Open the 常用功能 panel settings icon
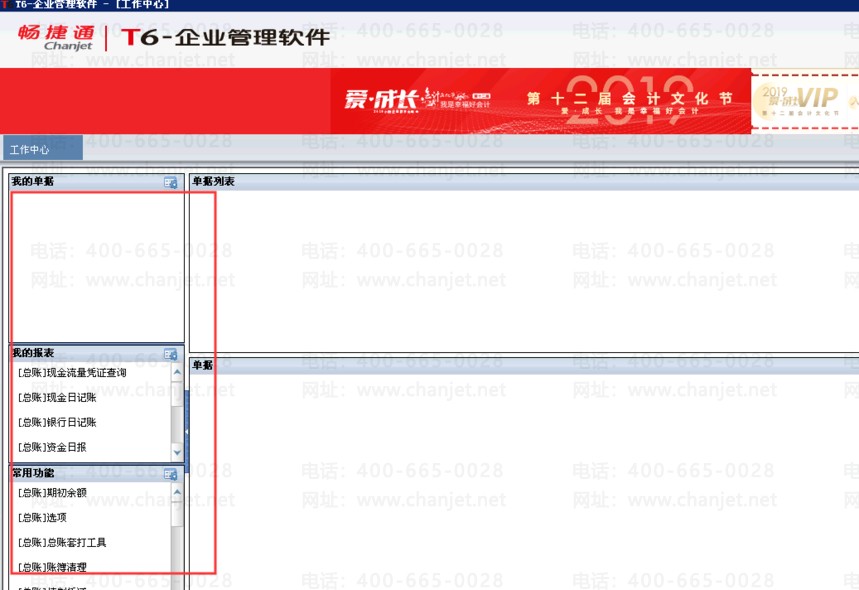 [x=171, y=474]
